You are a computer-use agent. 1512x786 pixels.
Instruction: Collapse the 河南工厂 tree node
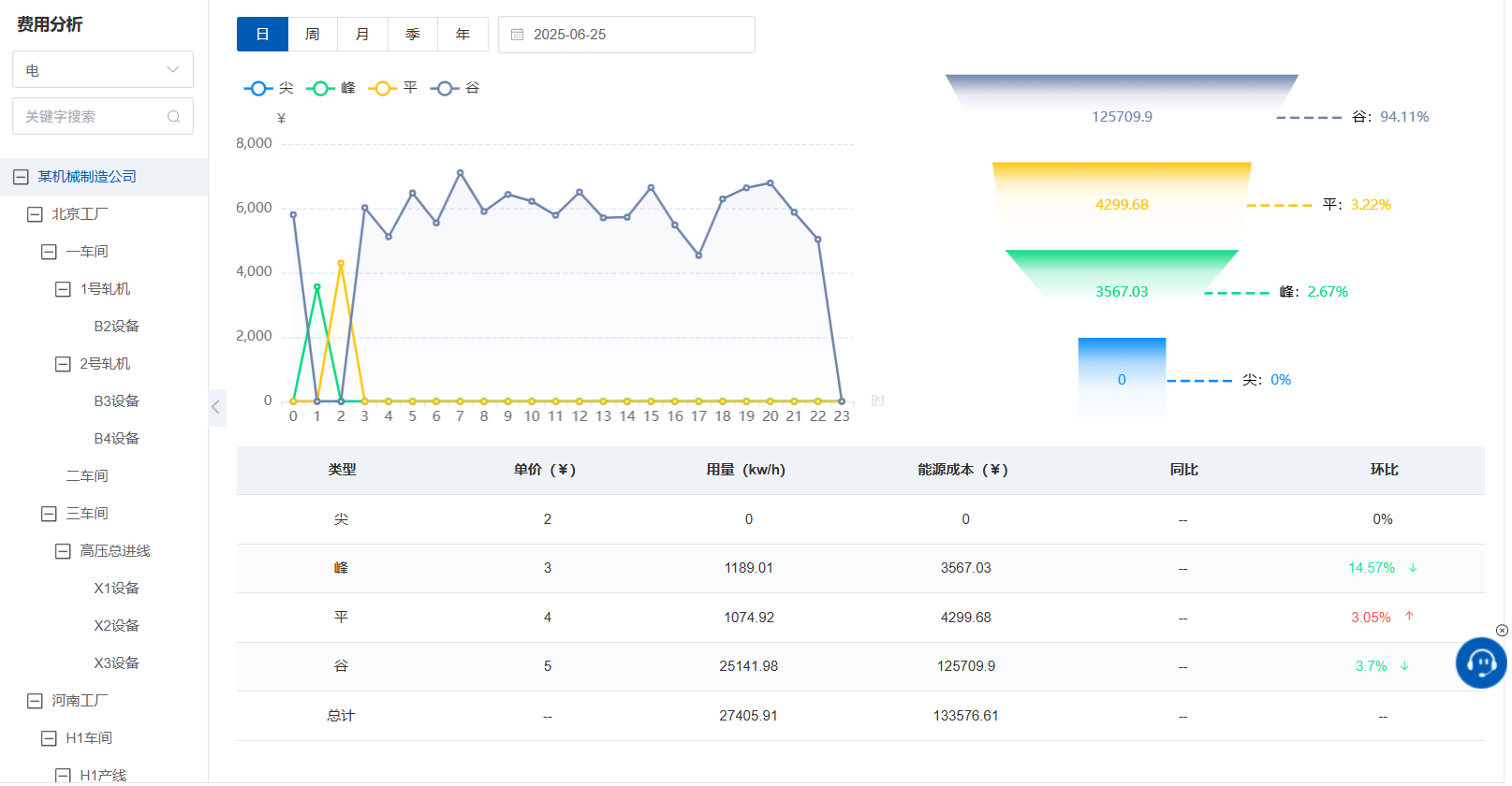(35, 701)
